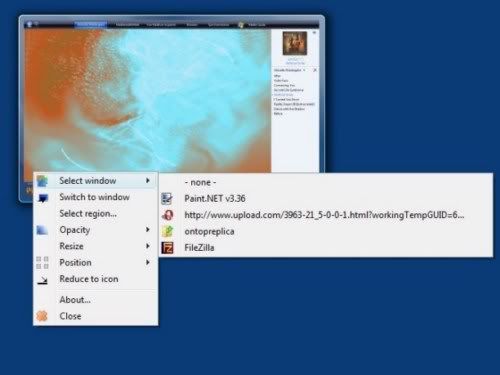Open the Position submenu entry
The image size is (500, 375).
(95, 262)
